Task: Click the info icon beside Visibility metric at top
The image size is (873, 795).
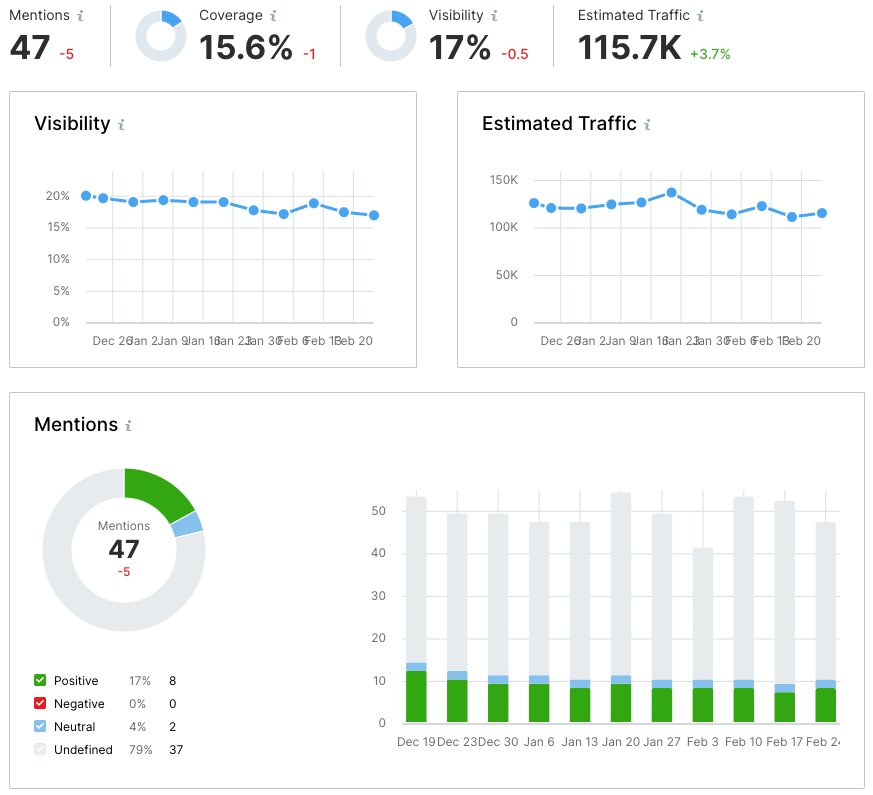Action: [x=494, y=16]
